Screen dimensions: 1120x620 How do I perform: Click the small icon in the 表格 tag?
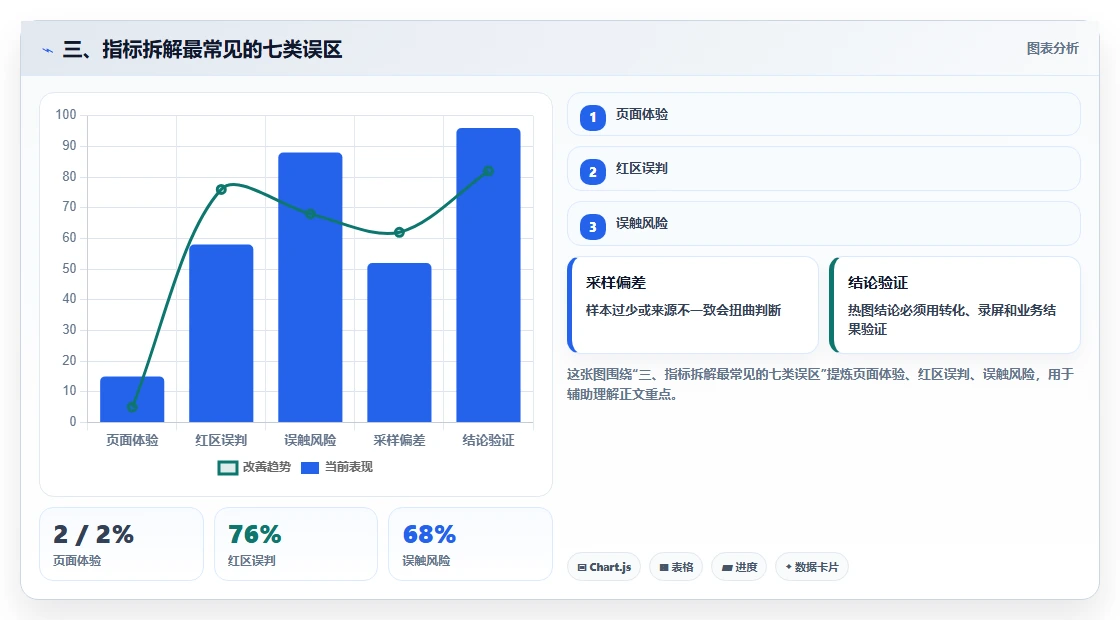[664, 567]
